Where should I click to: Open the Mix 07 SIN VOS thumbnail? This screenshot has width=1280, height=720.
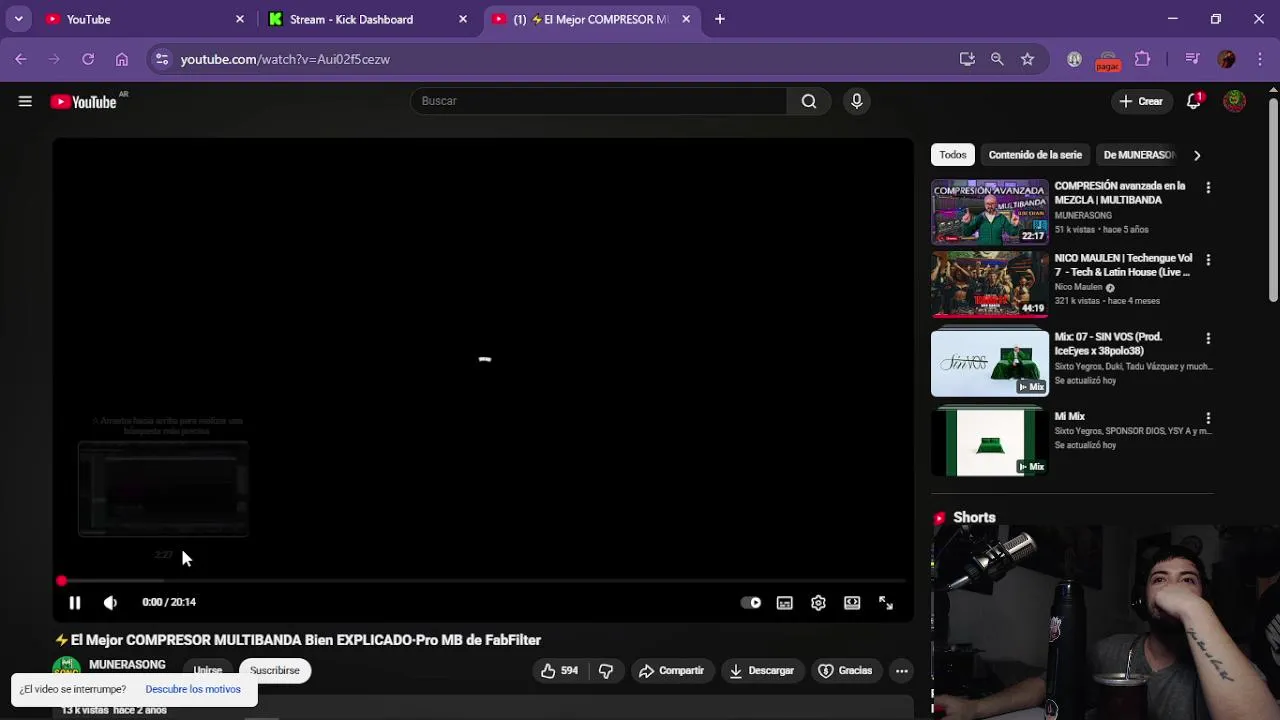point(990,363)
